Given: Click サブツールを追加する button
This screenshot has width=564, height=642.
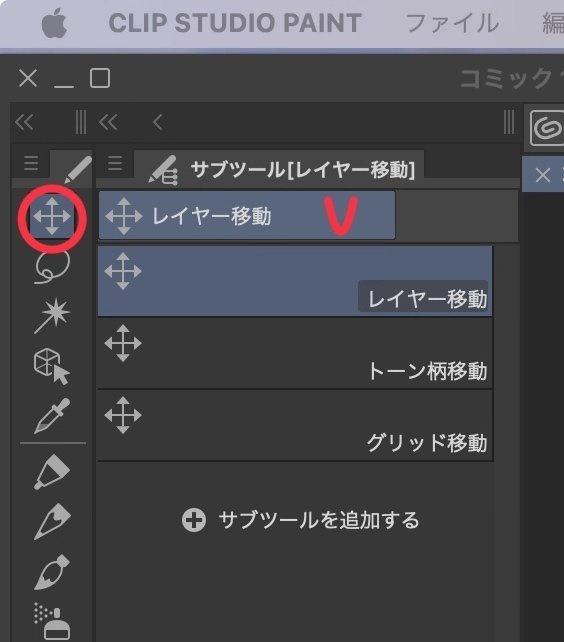Looking at the screenshot, I should coord(301,520).
